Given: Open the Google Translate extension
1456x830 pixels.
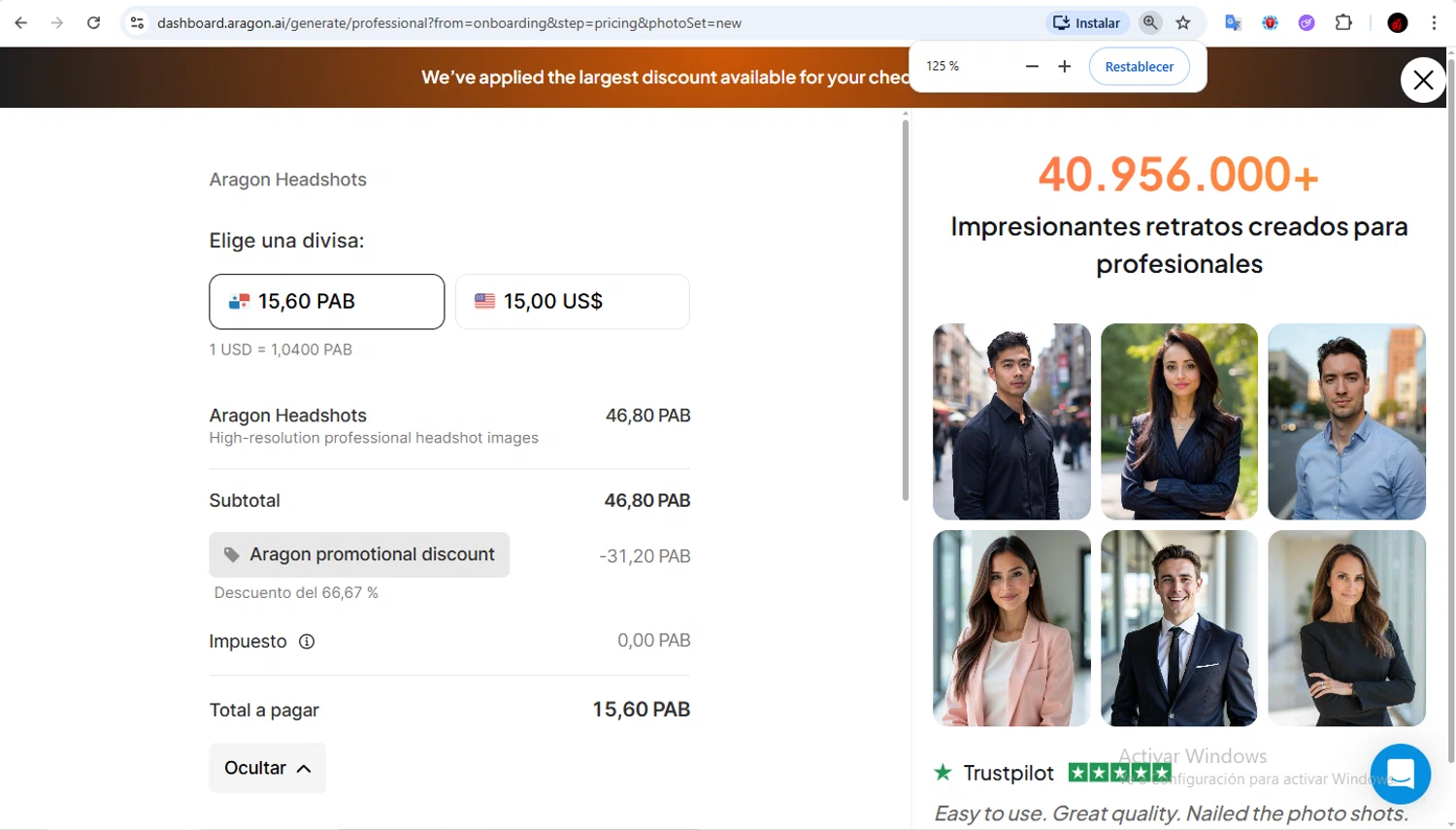Looking at the screenshot, I should [x=1233, y=22].
